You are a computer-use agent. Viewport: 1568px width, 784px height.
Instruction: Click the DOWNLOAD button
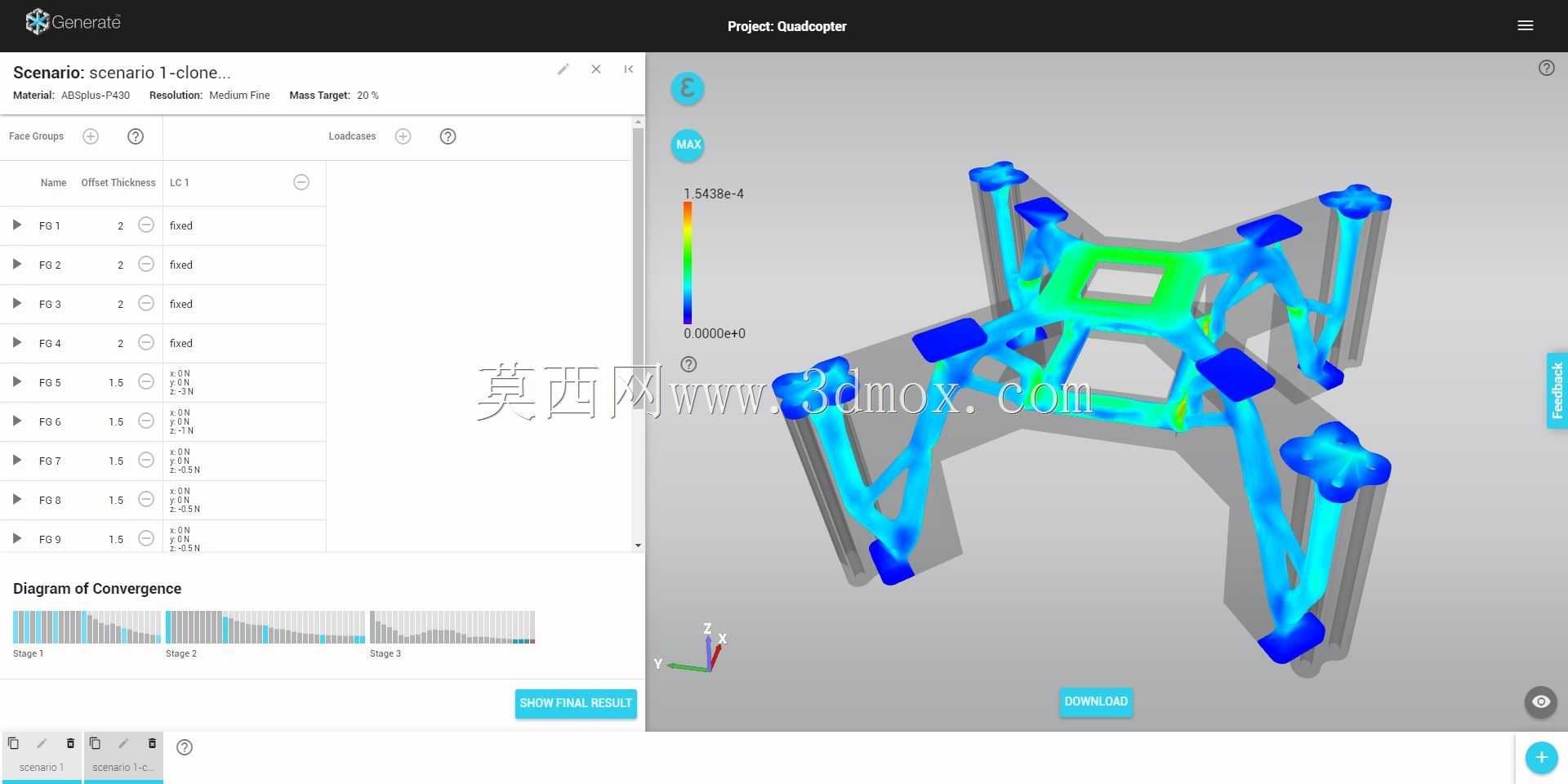[1096, 702]
